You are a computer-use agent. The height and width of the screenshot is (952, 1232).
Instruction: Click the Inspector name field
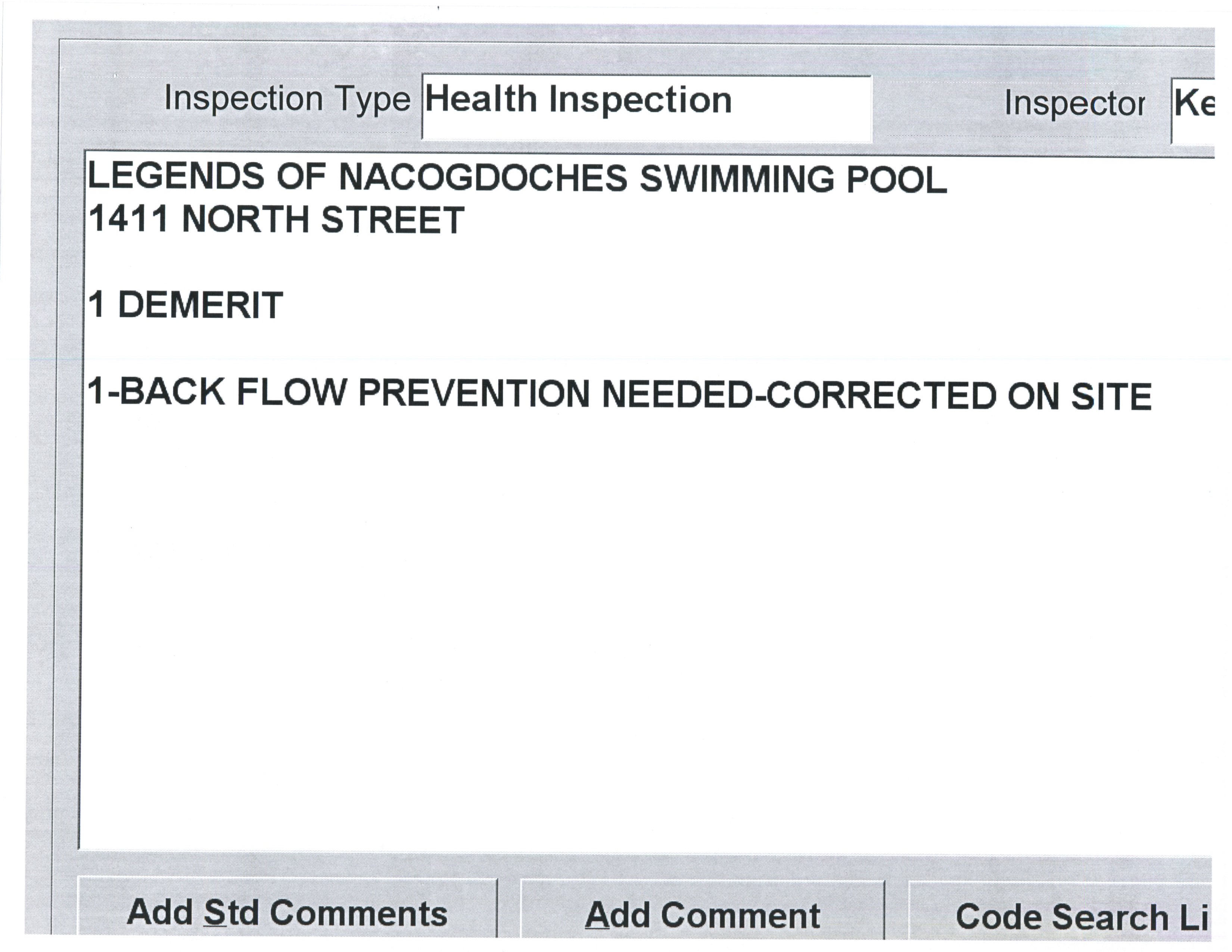click(x=1193, y=110)
